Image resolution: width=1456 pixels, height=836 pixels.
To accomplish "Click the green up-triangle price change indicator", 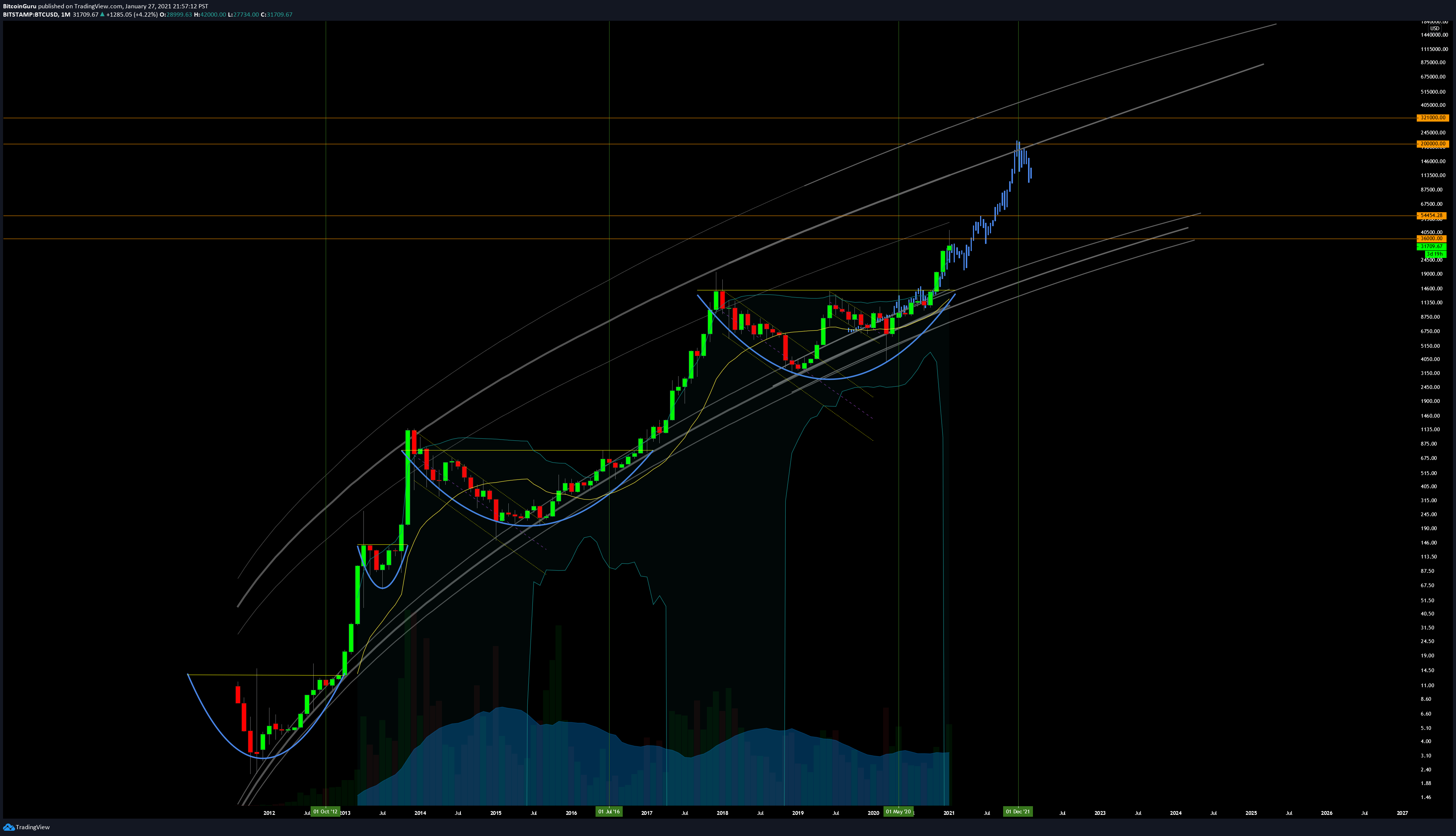I will click(x=103, y=15).
